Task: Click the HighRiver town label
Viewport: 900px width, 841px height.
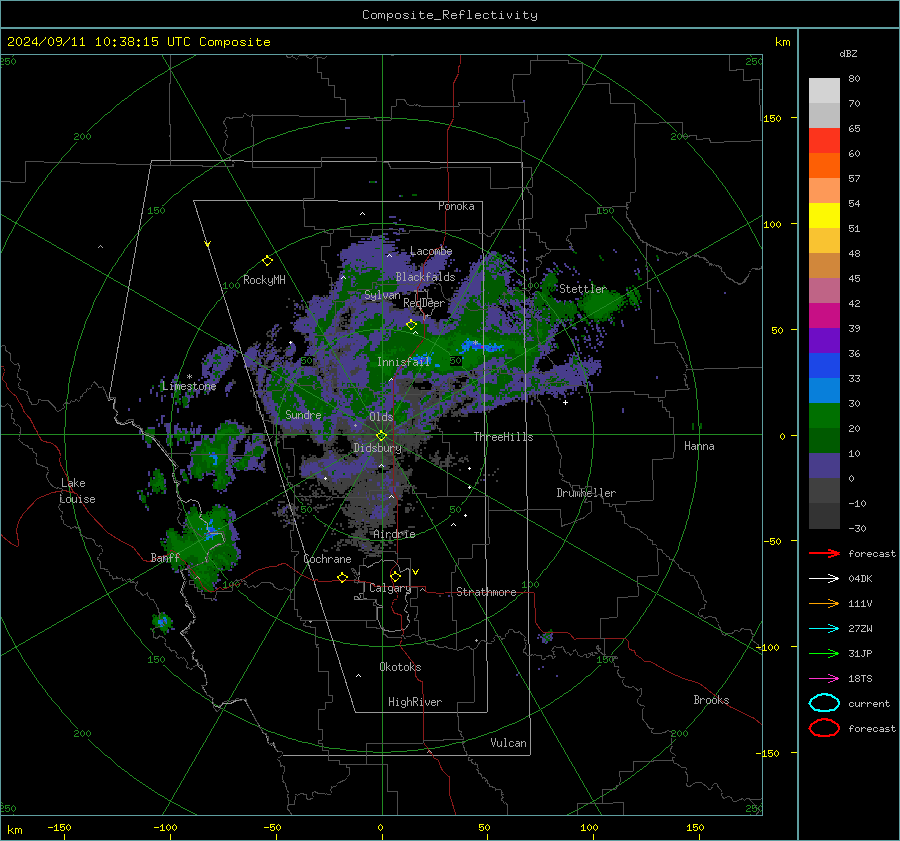Action: coord(415,702)
